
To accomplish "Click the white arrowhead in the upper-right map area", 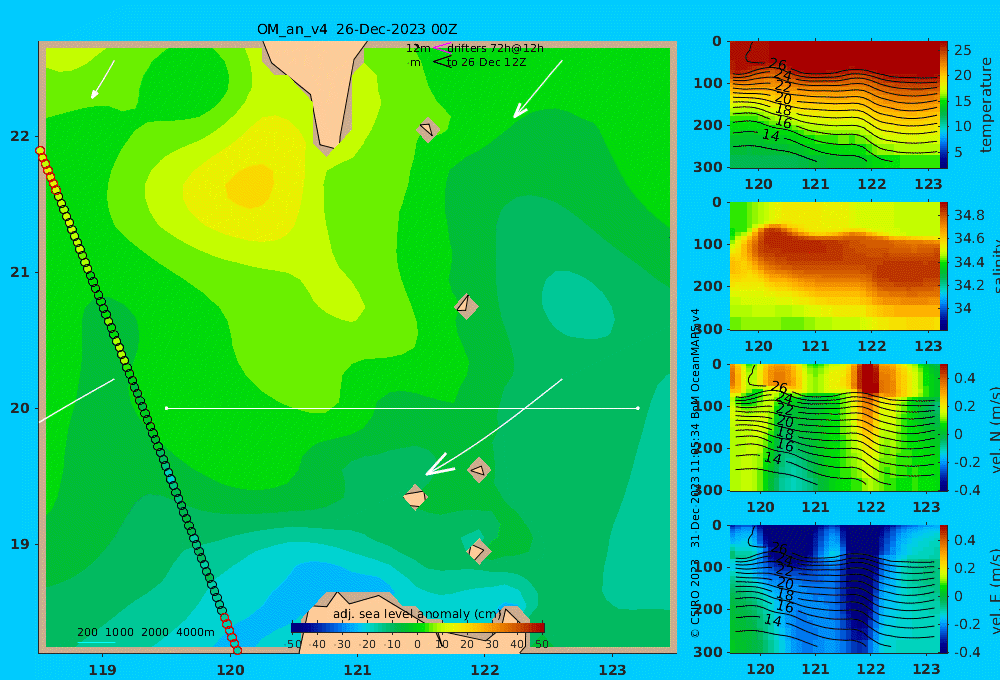I will 519,111.
